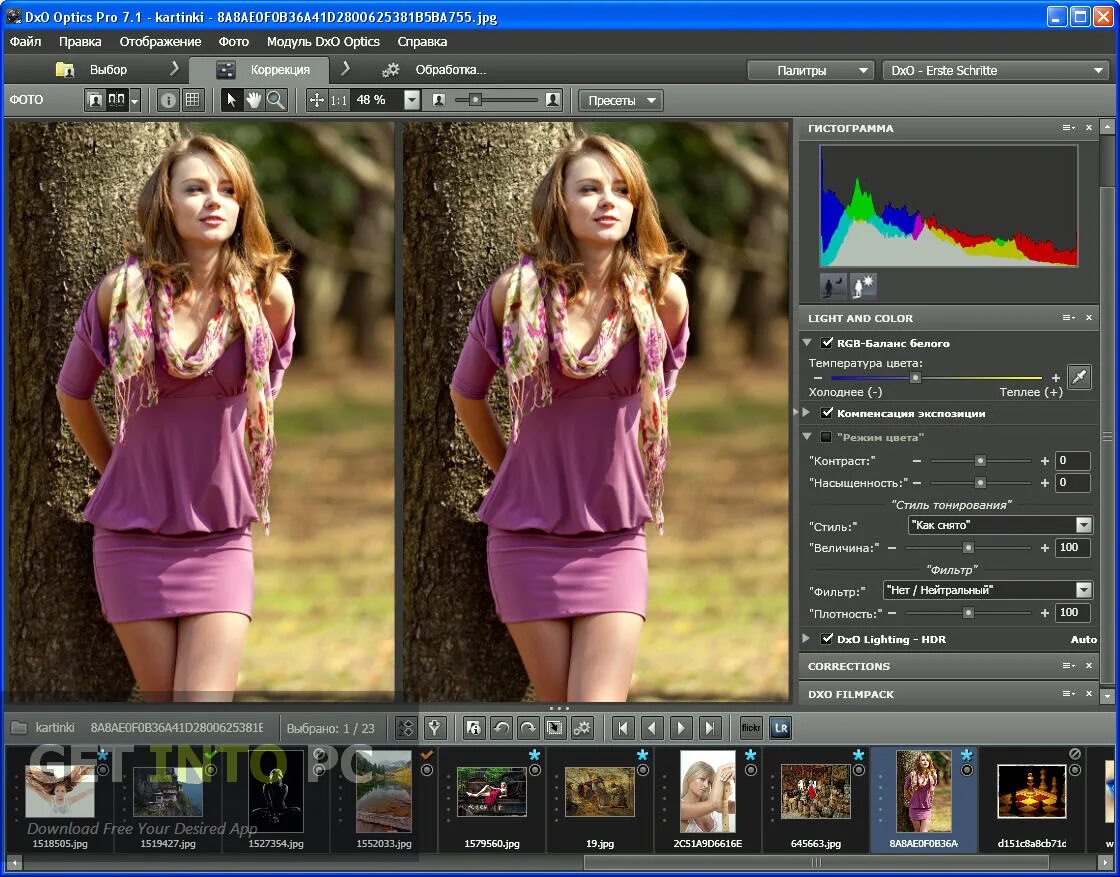Viewport: 1120px width, 877px height.
Task: Uncheck the RGB-Баланс белого checkbox
Action: [827, 343]
